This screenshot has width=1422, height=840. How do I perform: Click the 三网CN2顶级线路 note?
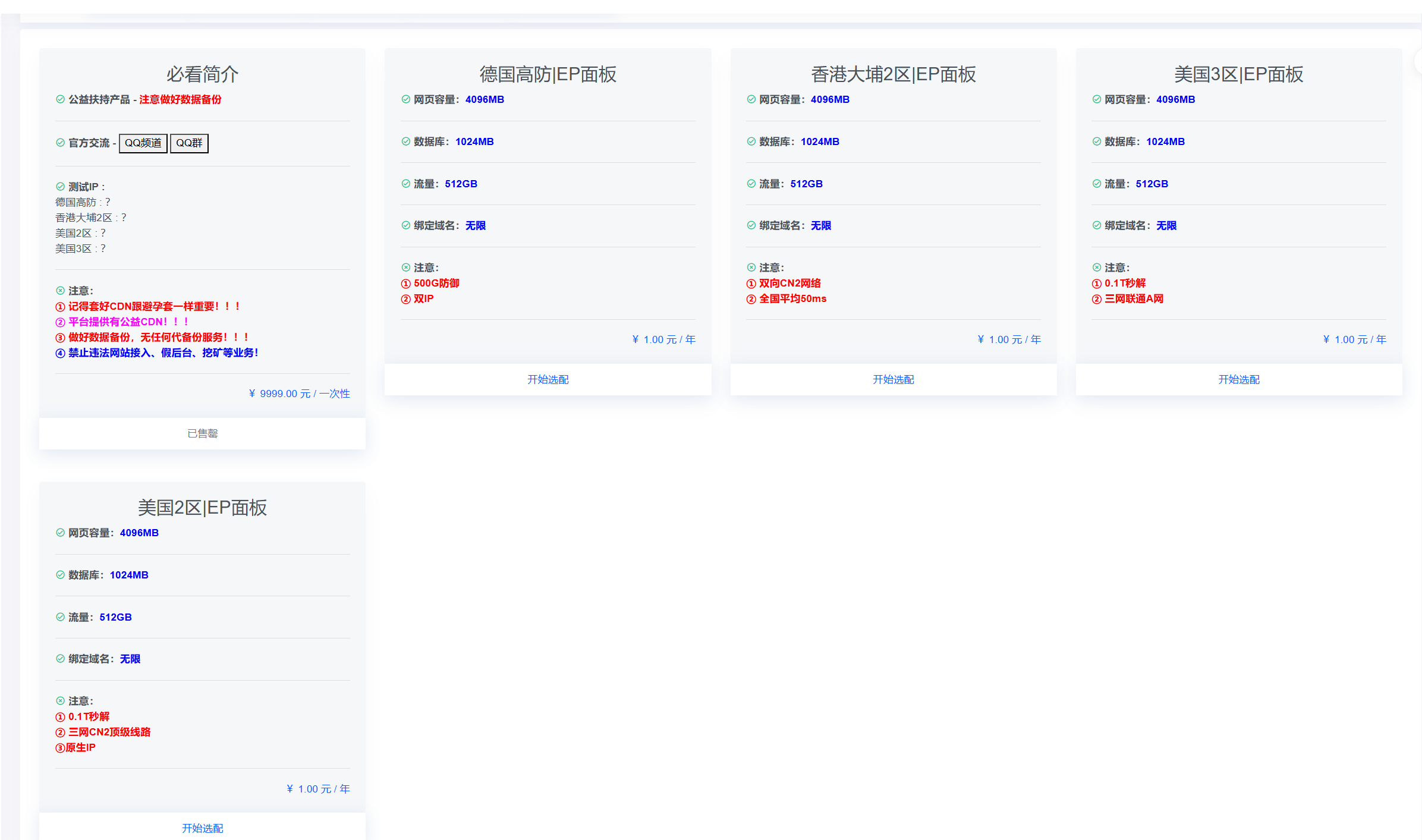(x=109, y=732)
